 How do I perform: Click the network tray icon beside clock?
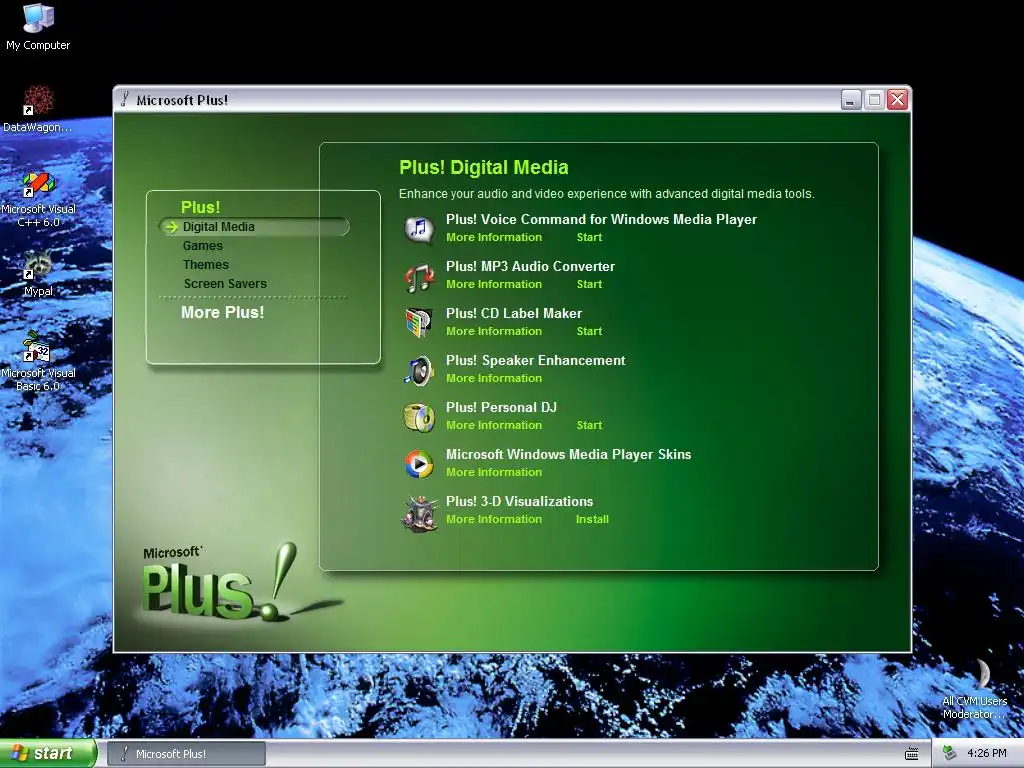coord(950,753)
